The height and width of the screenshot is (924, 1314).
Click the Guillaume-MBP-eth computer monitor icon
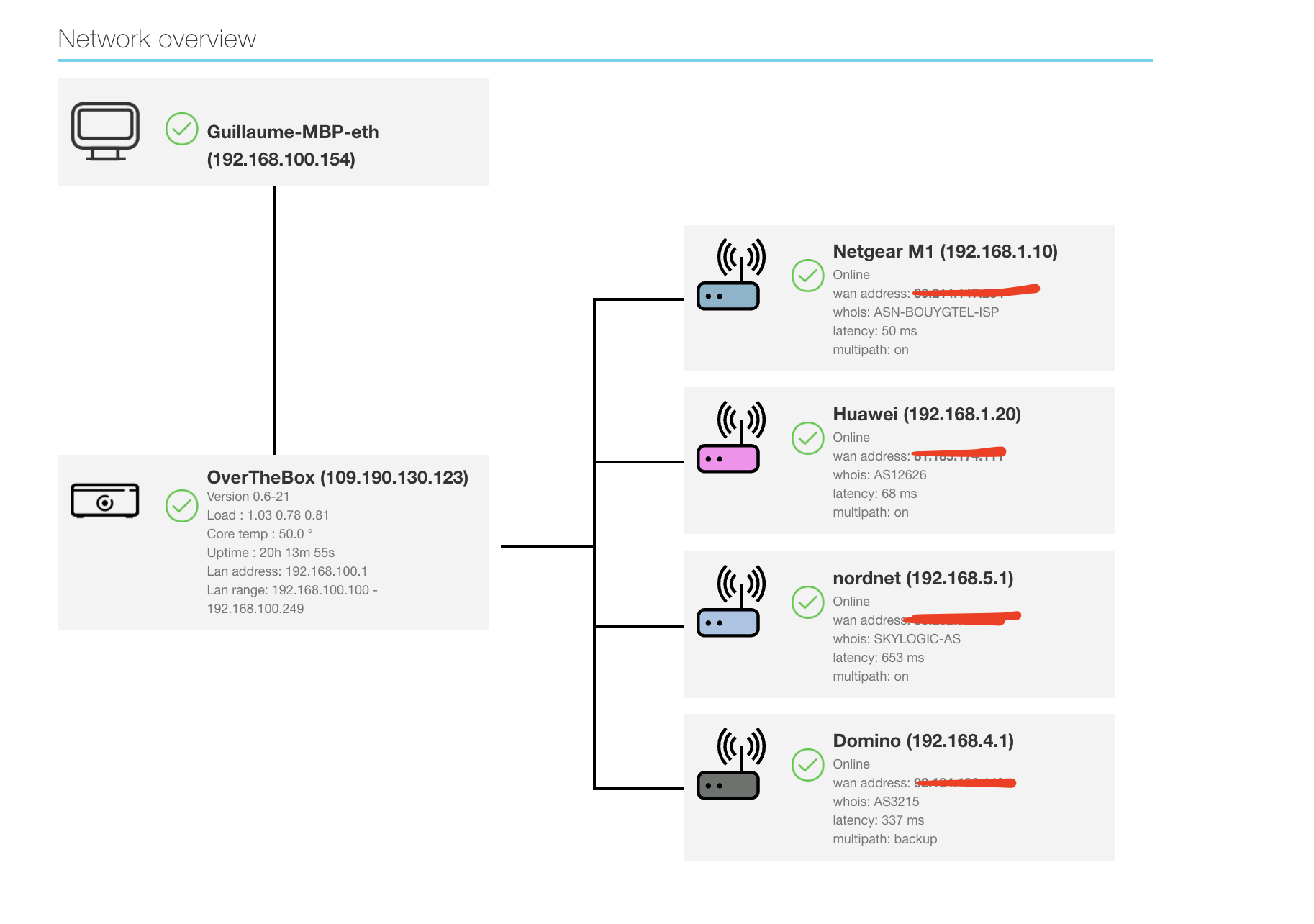pos(105,132)
